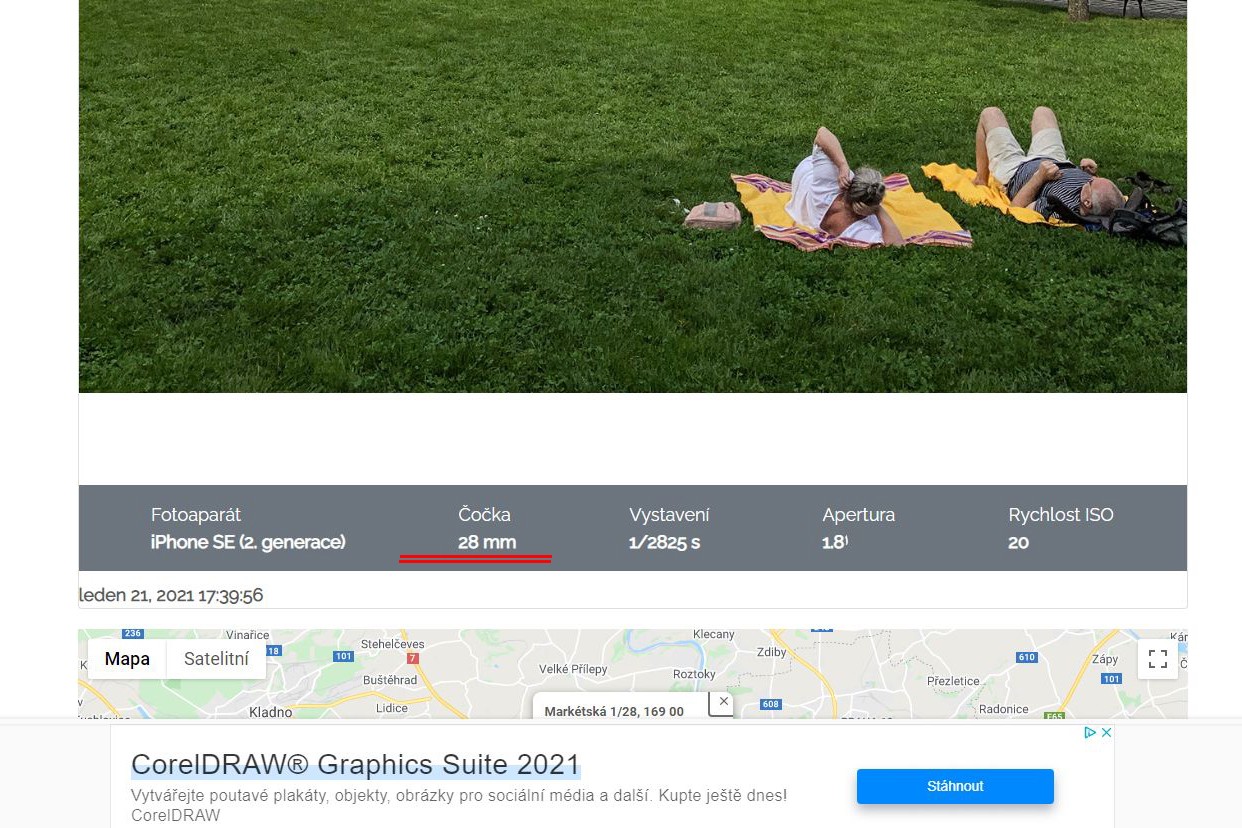The width and height of the screenshot is (1242, 828).
Task: Open the AdChoices triangle icon
Action: coord(1090,733)
